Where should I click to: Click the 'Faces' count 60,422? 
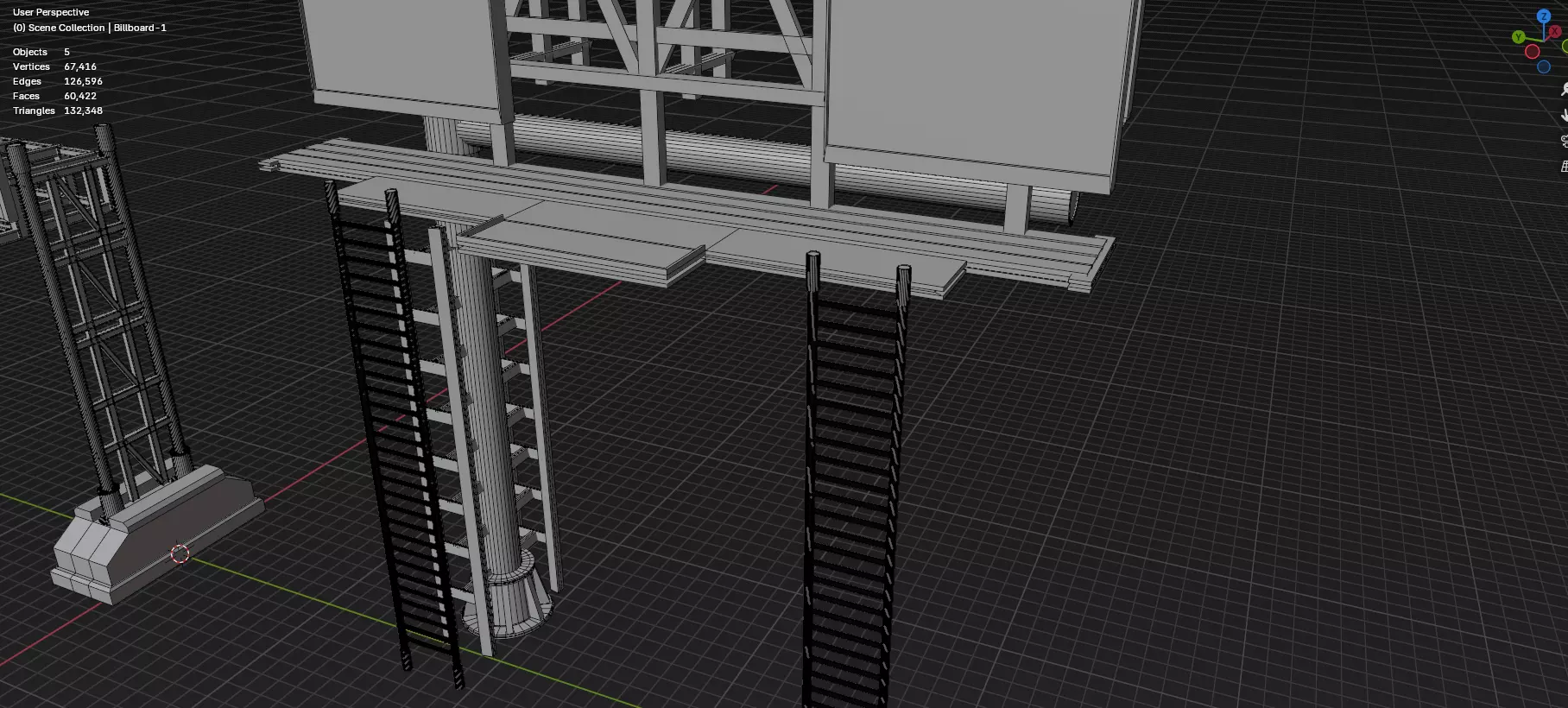[80, 96]
